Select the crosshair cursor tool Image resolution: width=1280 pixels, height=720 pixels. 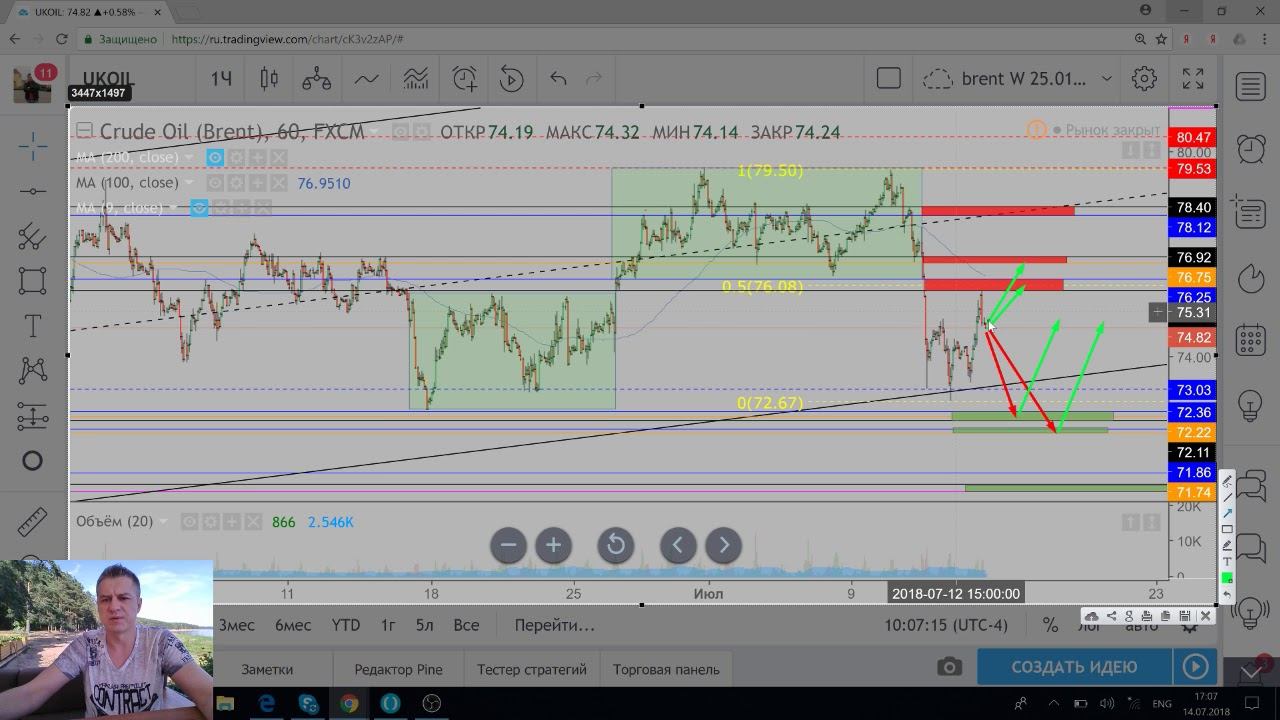pyautogui.click(x=32, y=146)
